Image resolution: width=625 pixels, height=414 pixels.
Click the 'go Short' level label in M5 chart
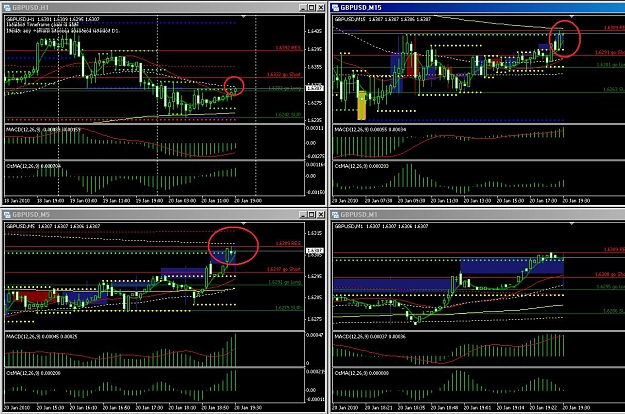(283, 269)
